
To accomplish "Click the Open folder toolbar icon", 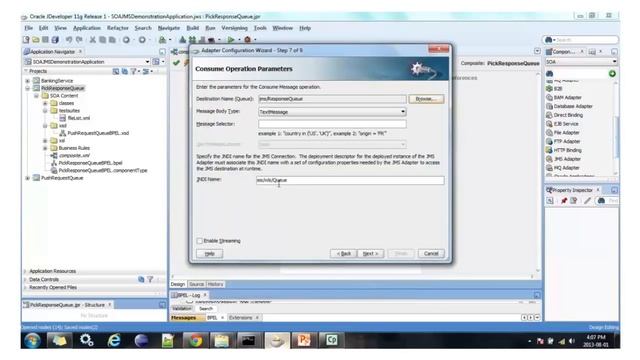I will click(36, 40).
